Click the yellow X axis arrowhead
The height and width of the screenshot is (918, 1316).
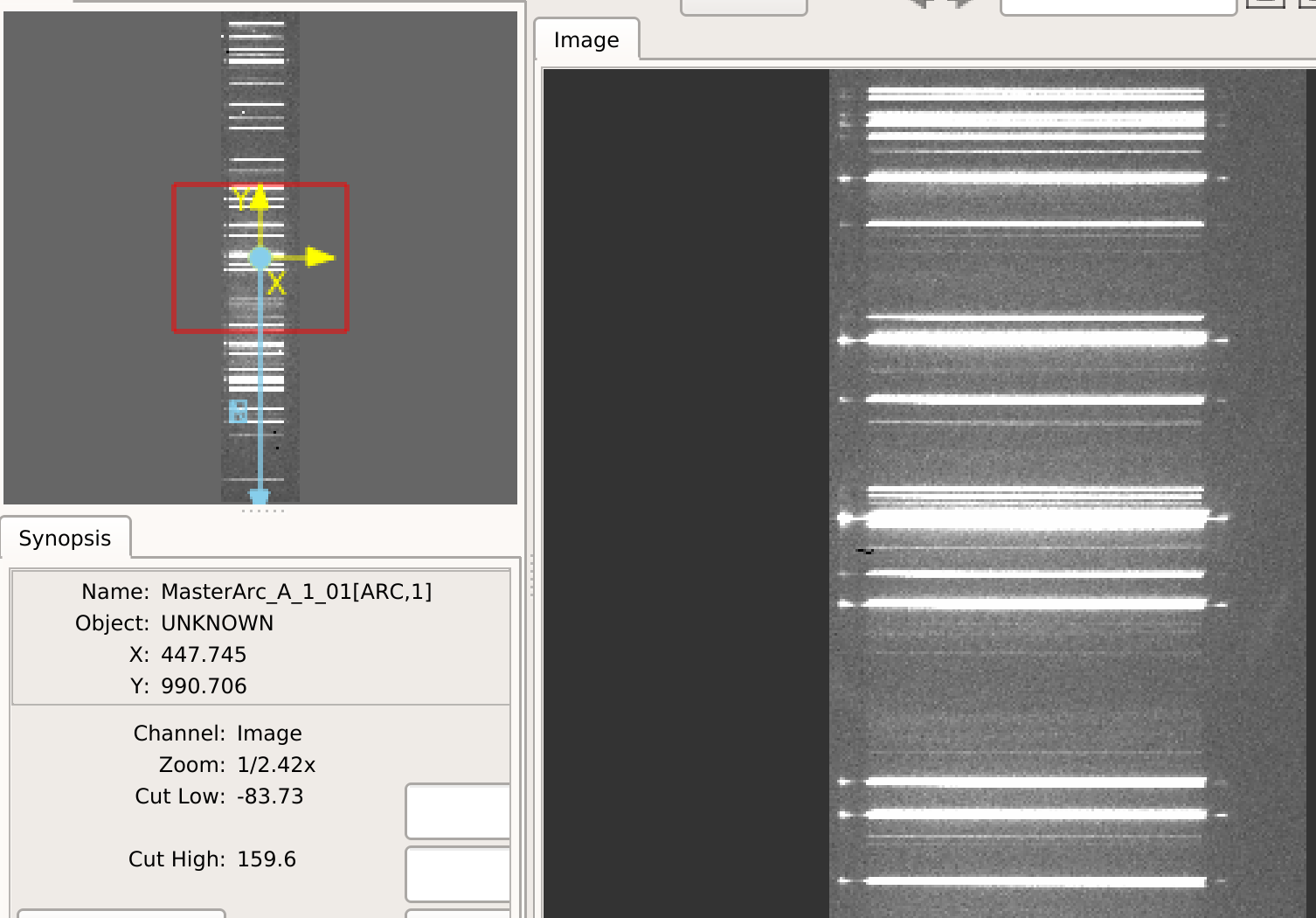click(321, 257)
